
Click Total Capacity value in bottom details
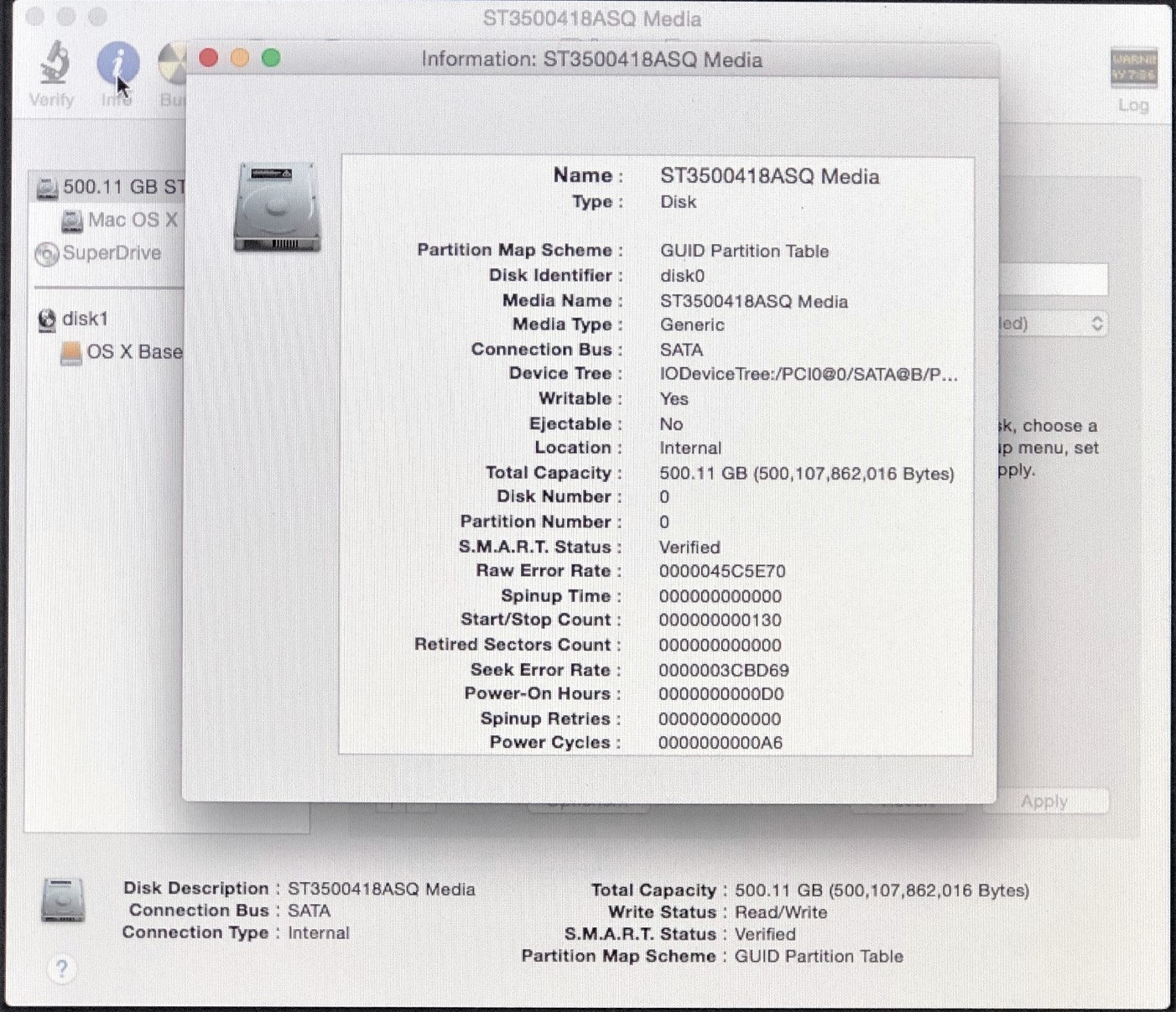[882, 890]
